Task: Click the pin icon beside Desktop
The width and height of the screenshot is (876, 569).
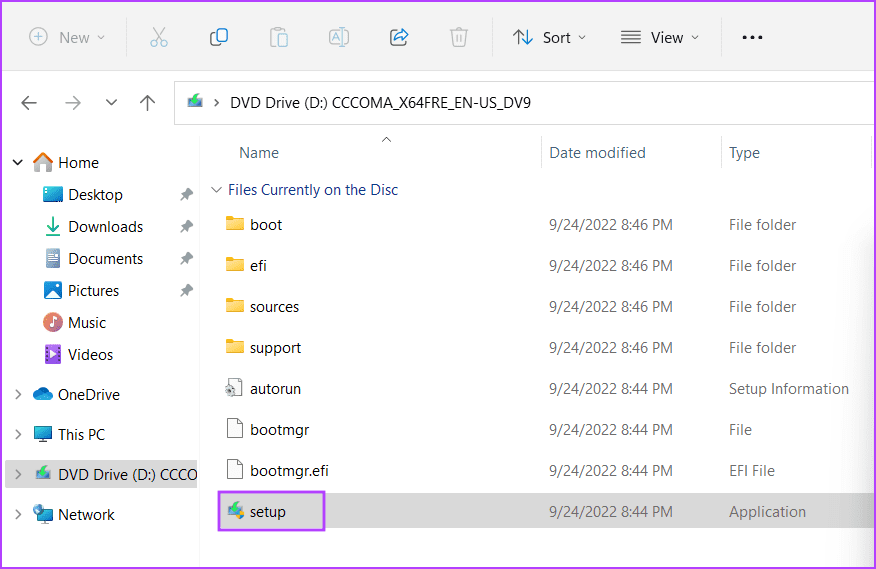Action: click(x=186, y=195)
